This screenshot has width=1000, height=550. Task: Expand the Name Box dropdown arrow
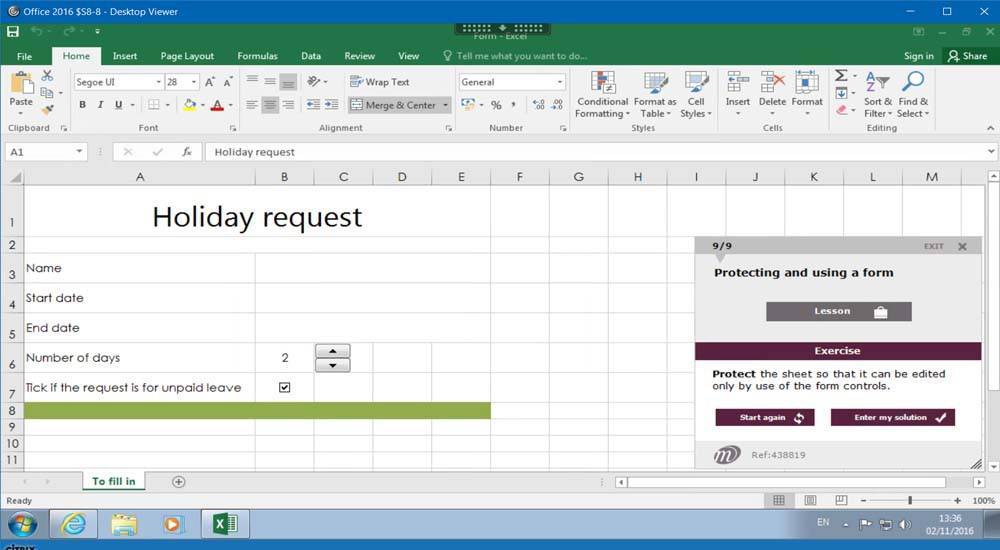pos(80,152)
